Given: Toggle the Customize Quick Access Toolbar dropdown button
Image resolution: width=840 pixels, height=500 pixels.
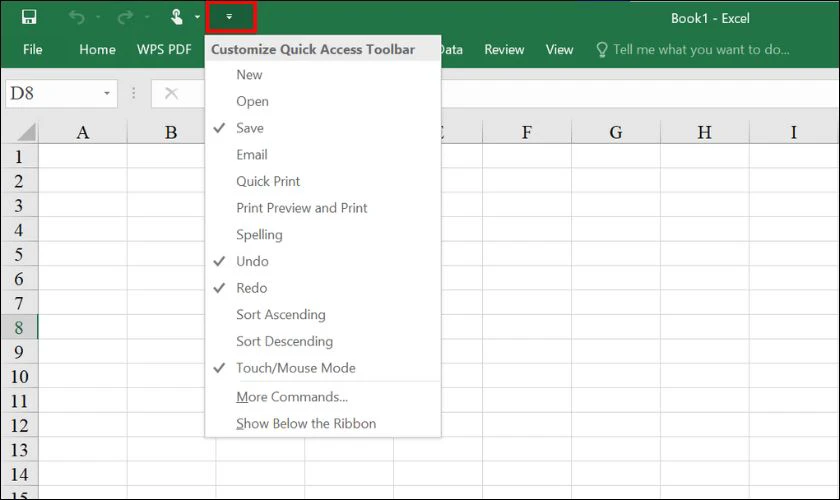Looking at the screenshot, I should coord(231,17).
